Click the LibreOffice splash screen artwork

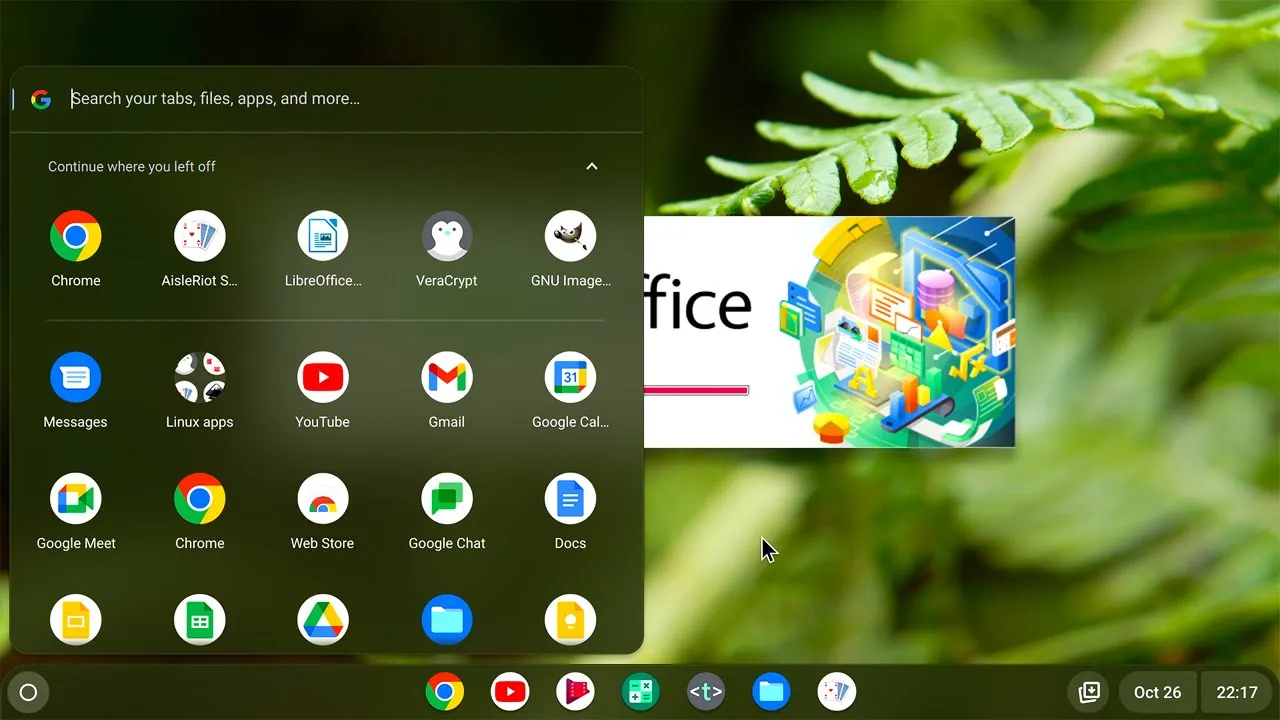tap(900, 332)
